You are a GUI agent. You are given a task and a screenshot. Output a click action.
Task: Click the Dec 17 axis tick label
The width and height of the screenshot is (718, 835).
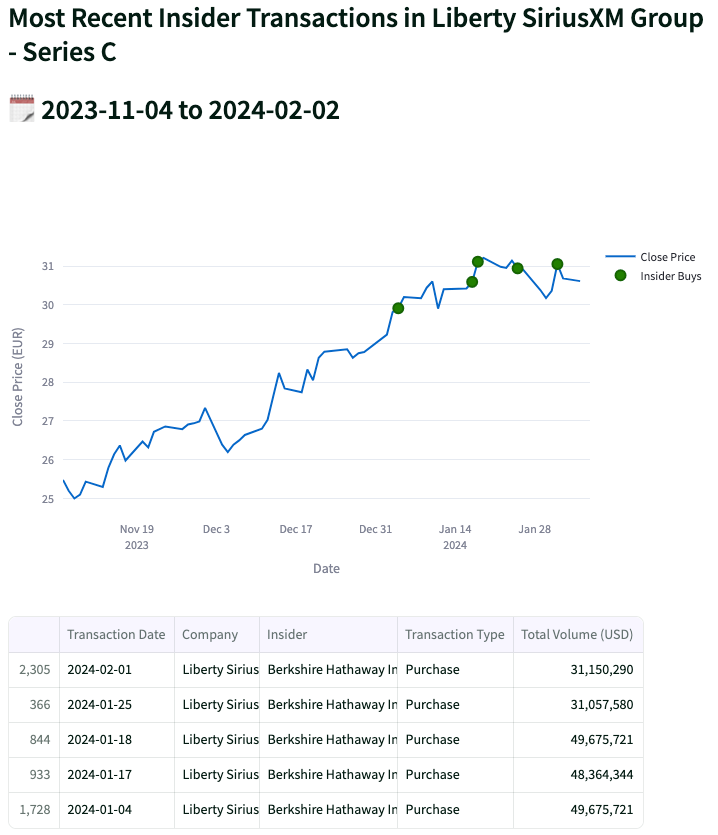point(296,529)
